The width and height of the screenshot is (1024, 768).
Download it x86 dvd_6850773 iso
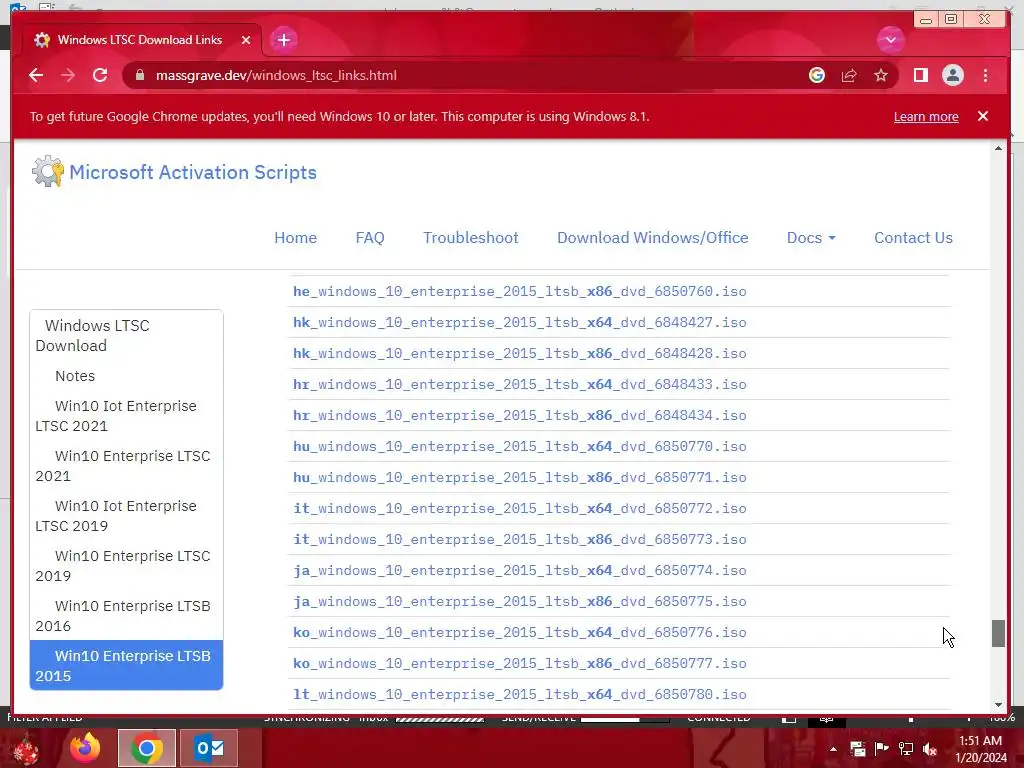coord(520,539)
